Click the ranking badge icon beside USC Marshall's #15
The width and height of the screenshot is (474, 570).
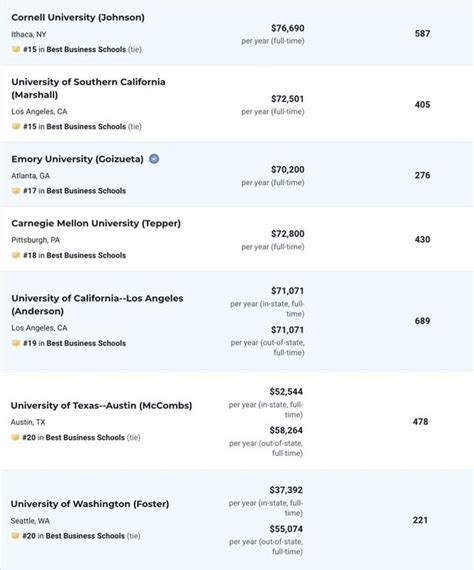(x=16, y=126)
